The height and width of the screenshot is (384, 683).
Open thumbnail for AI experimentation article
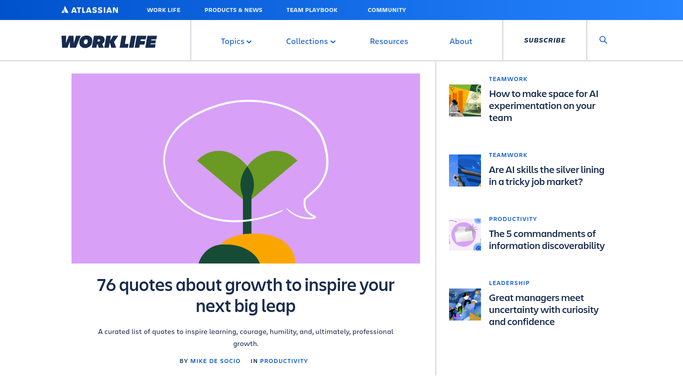465,101
